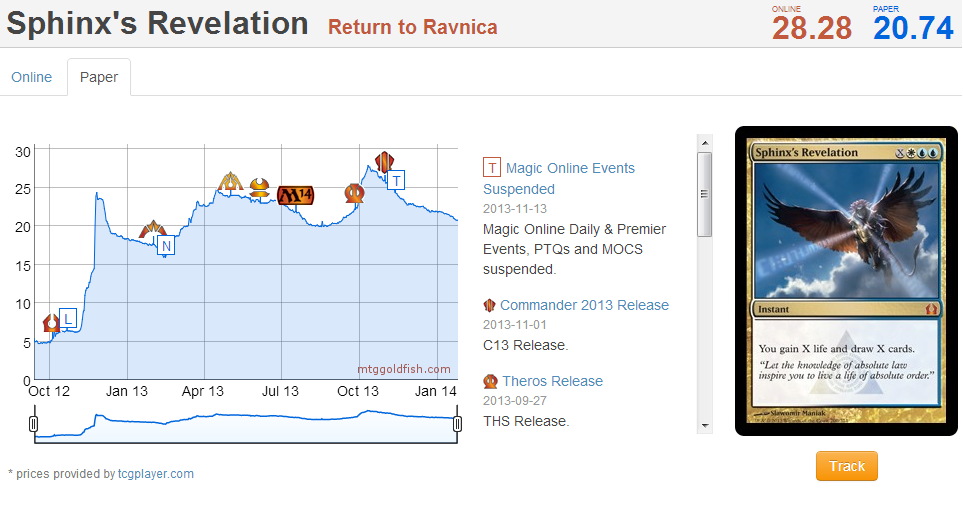Select the Paper price tab

[x=99, y=77]
